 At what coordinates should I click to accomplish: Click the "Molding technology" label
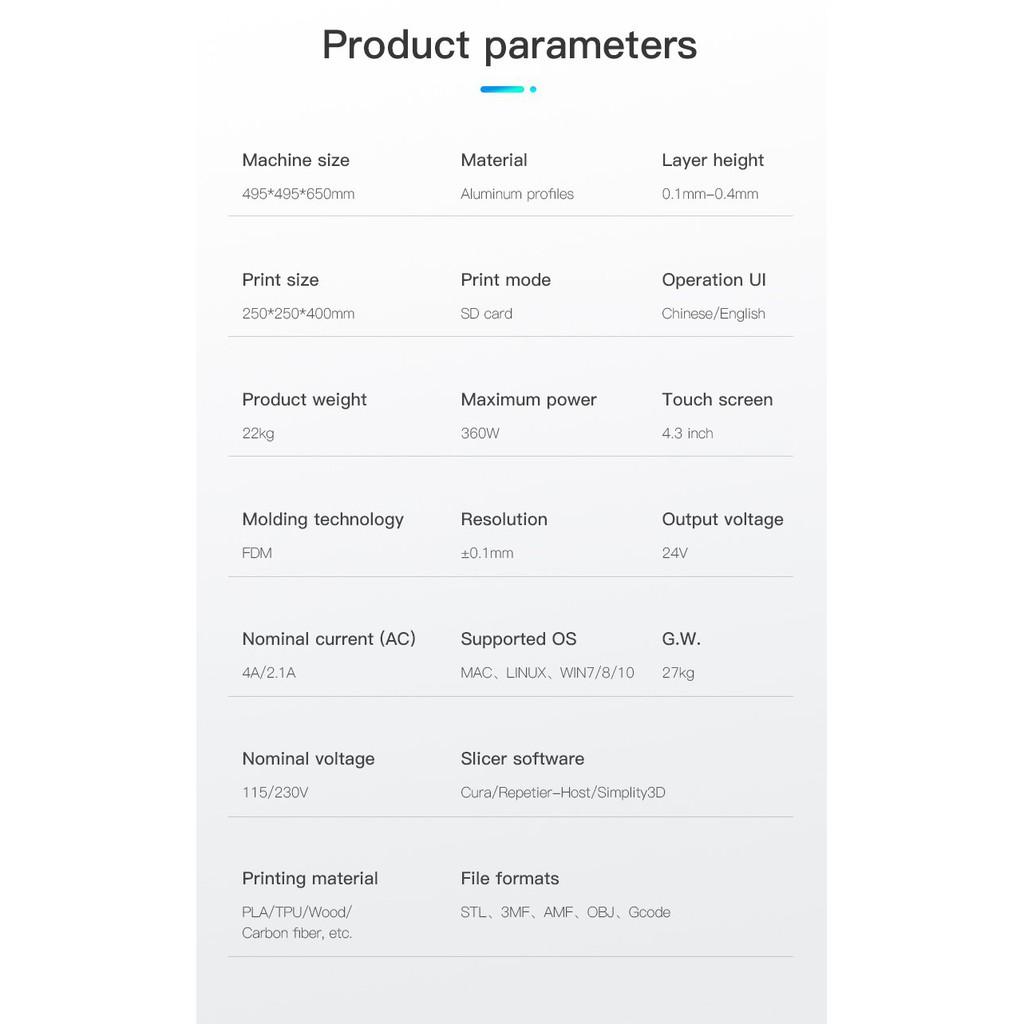[322, 519]
